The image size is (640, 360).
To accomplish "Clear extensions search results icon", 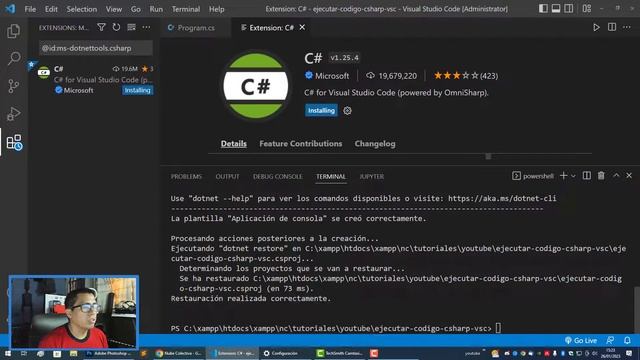I will (131, 27).
